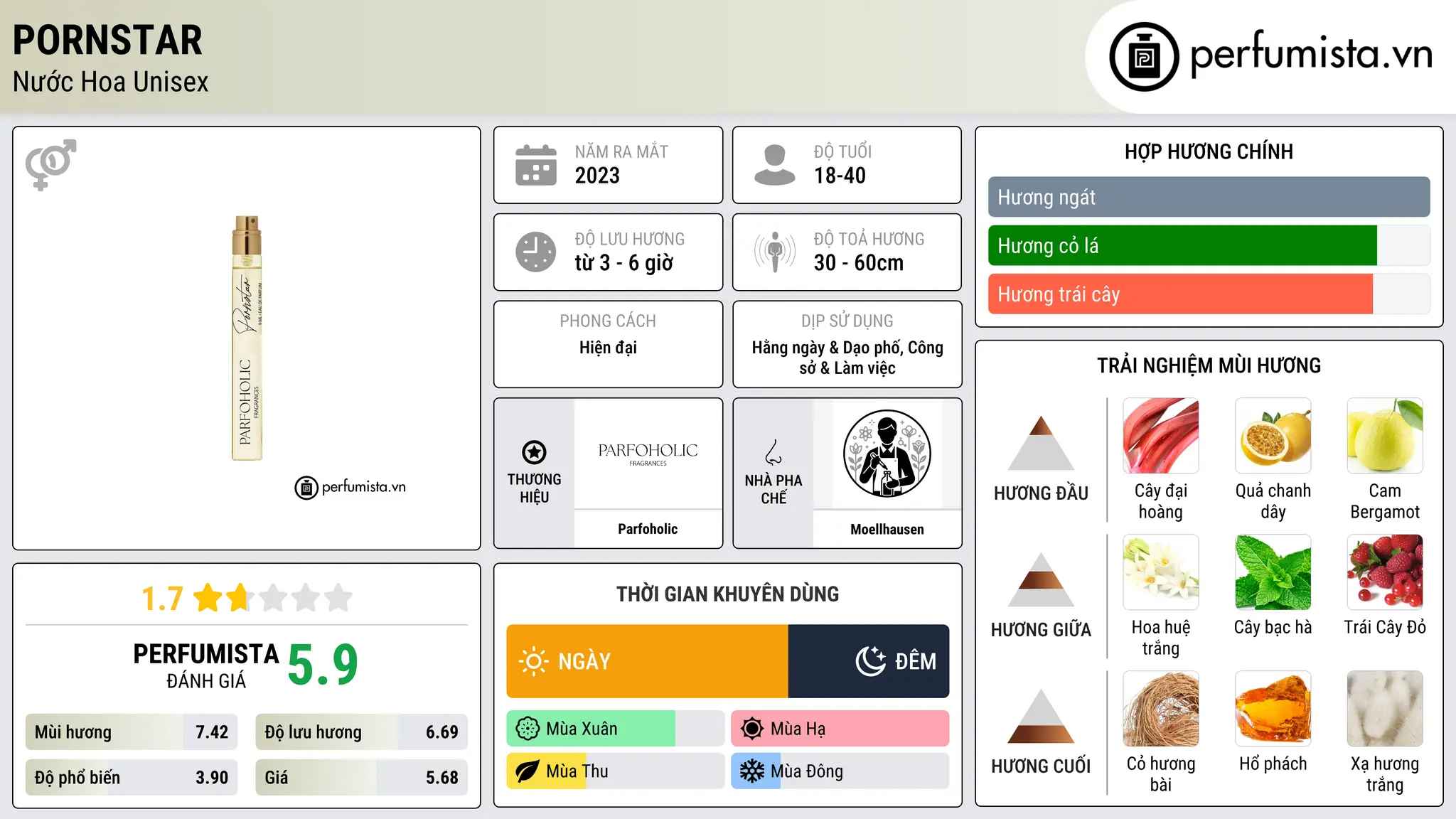Click the perfumista.vn site name in header
This screenshot has height=819, width=1456.
(1312, 54)
